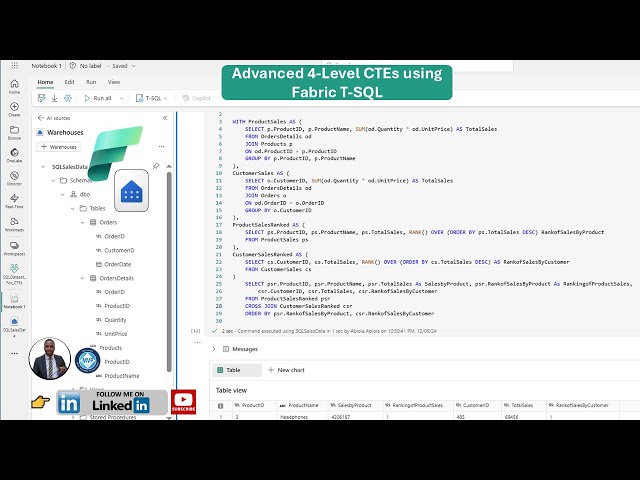The width and height of the screenshot is (640, 480).
Task: Click the Orders table icon
Action: [x=93, y=222]
